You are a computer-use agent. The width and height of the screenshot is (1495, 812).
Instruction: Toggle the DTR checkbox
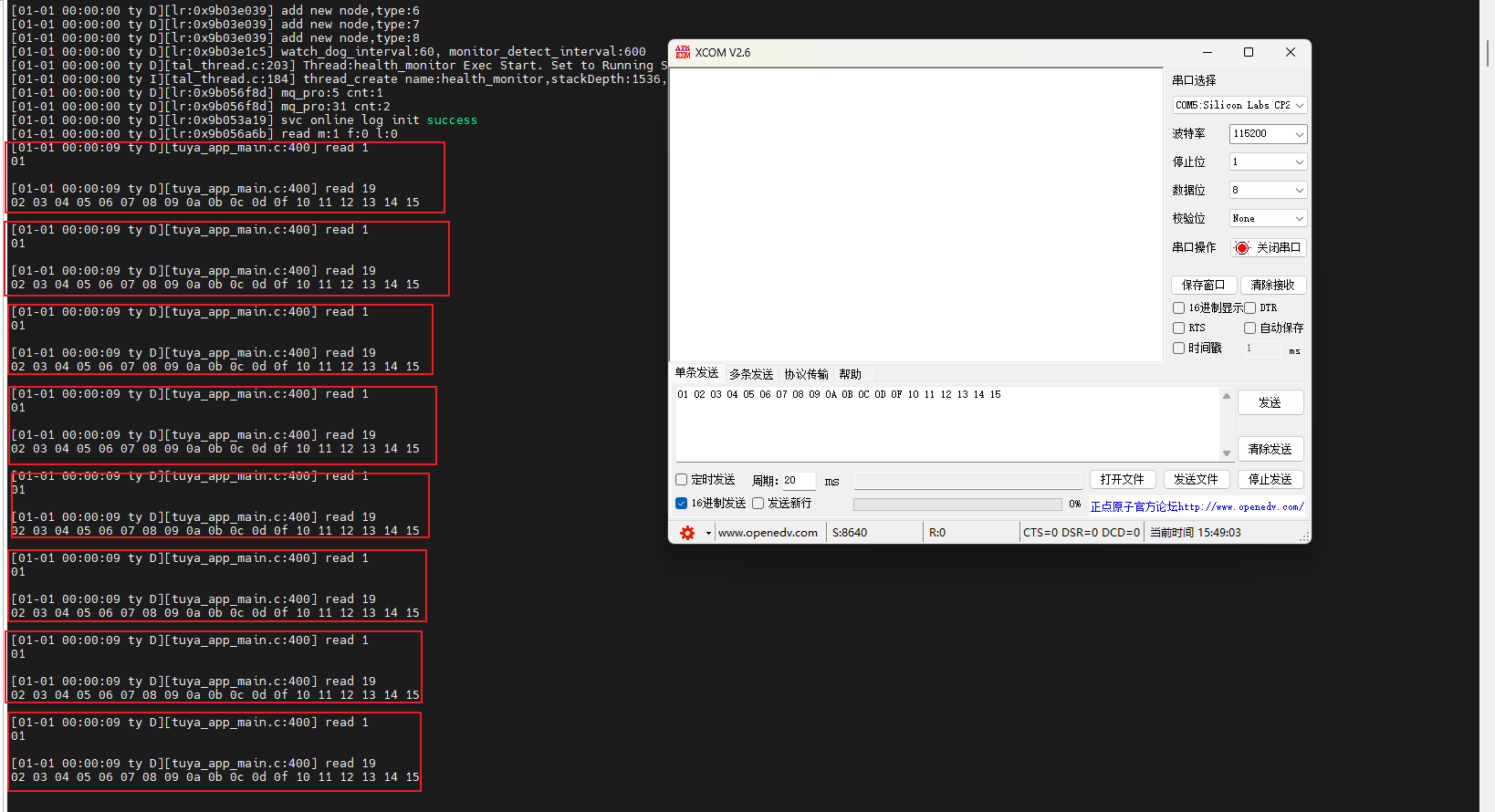click(x=1250, y=308)
